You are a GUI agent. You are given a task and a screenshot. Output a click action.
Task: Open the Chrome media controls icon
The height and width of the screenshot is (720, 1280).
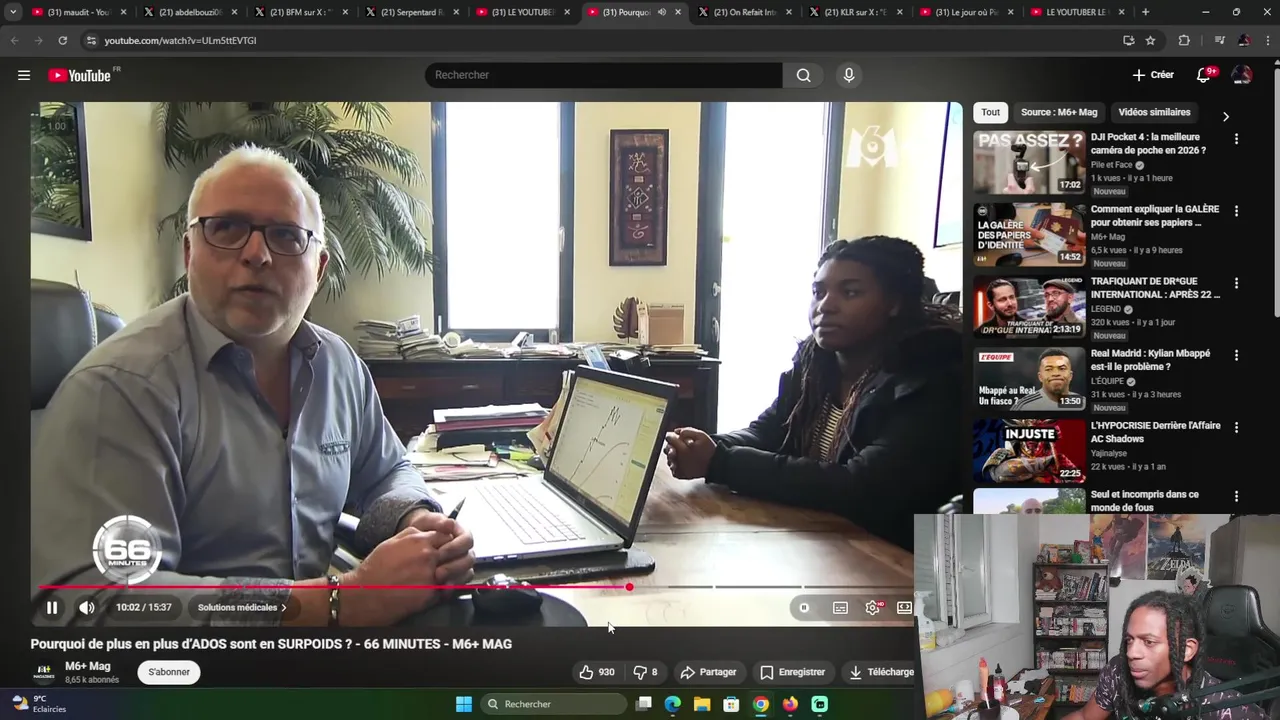coord(1219,40)
